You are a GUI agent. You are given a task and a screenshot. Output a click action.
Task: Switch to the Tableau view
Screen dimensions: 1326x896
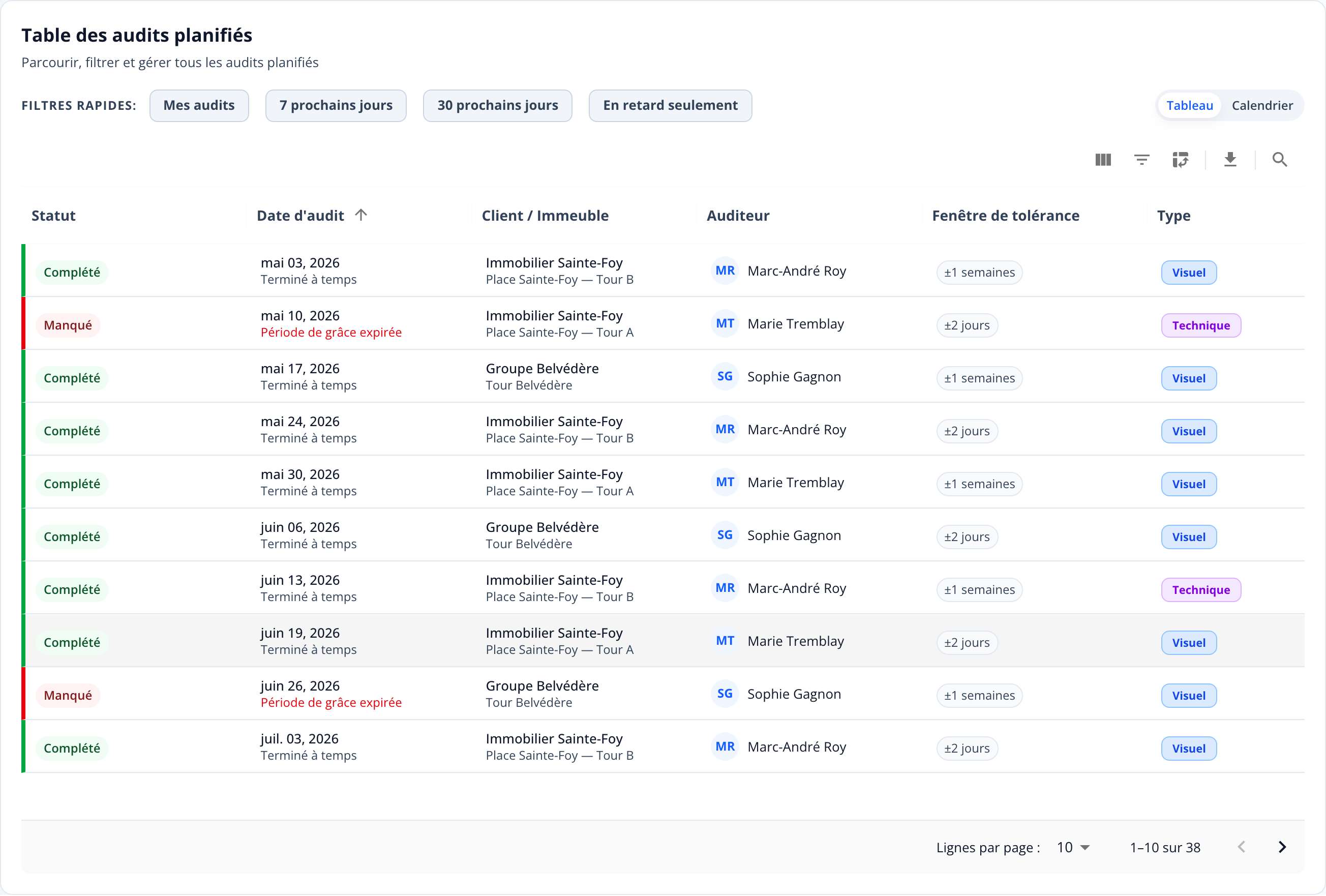pyautogui.click(x=1189, y=106)
